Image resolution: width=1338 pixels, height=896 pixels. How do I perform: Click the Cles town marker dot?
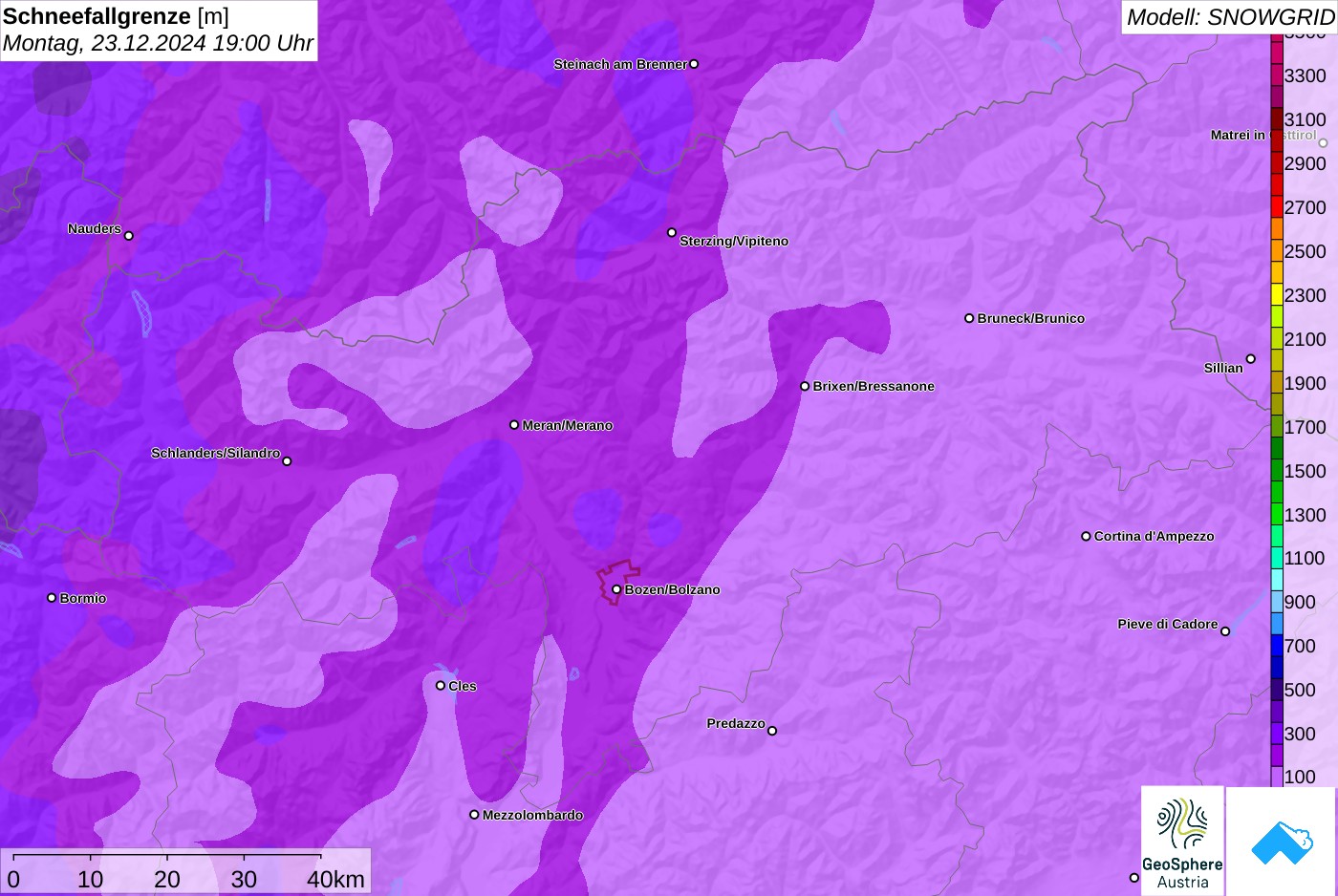click(x=441, y=685)
